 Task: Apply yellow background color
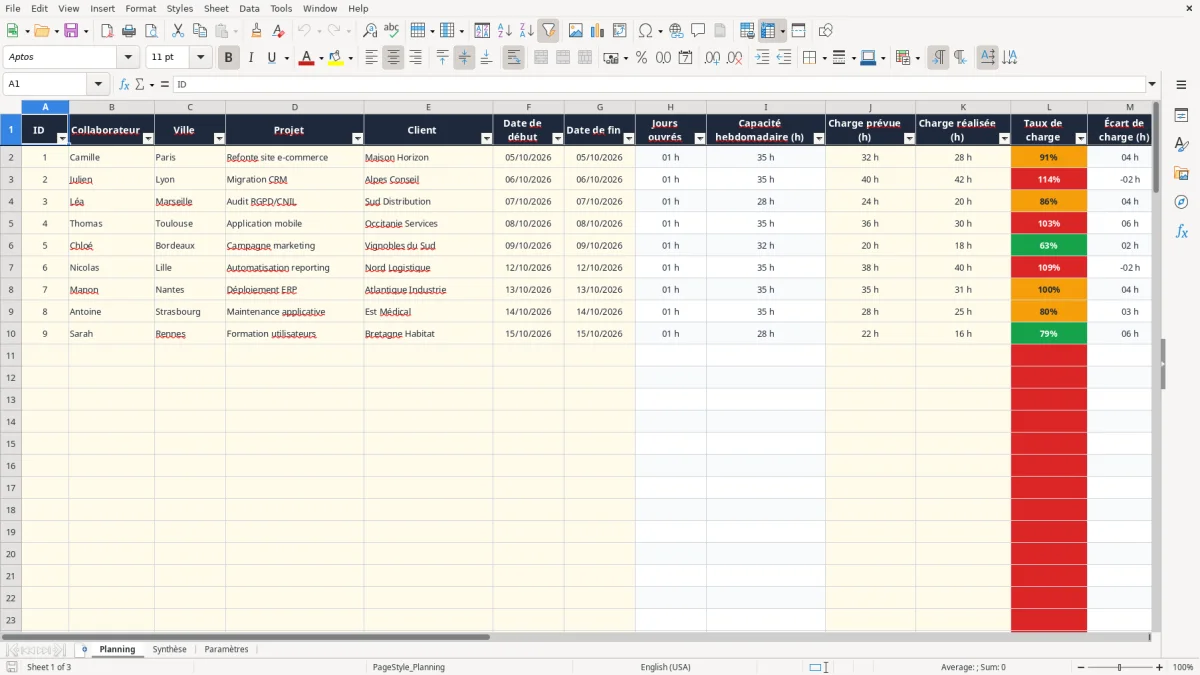pyautogui.click(x=335, y=58)
